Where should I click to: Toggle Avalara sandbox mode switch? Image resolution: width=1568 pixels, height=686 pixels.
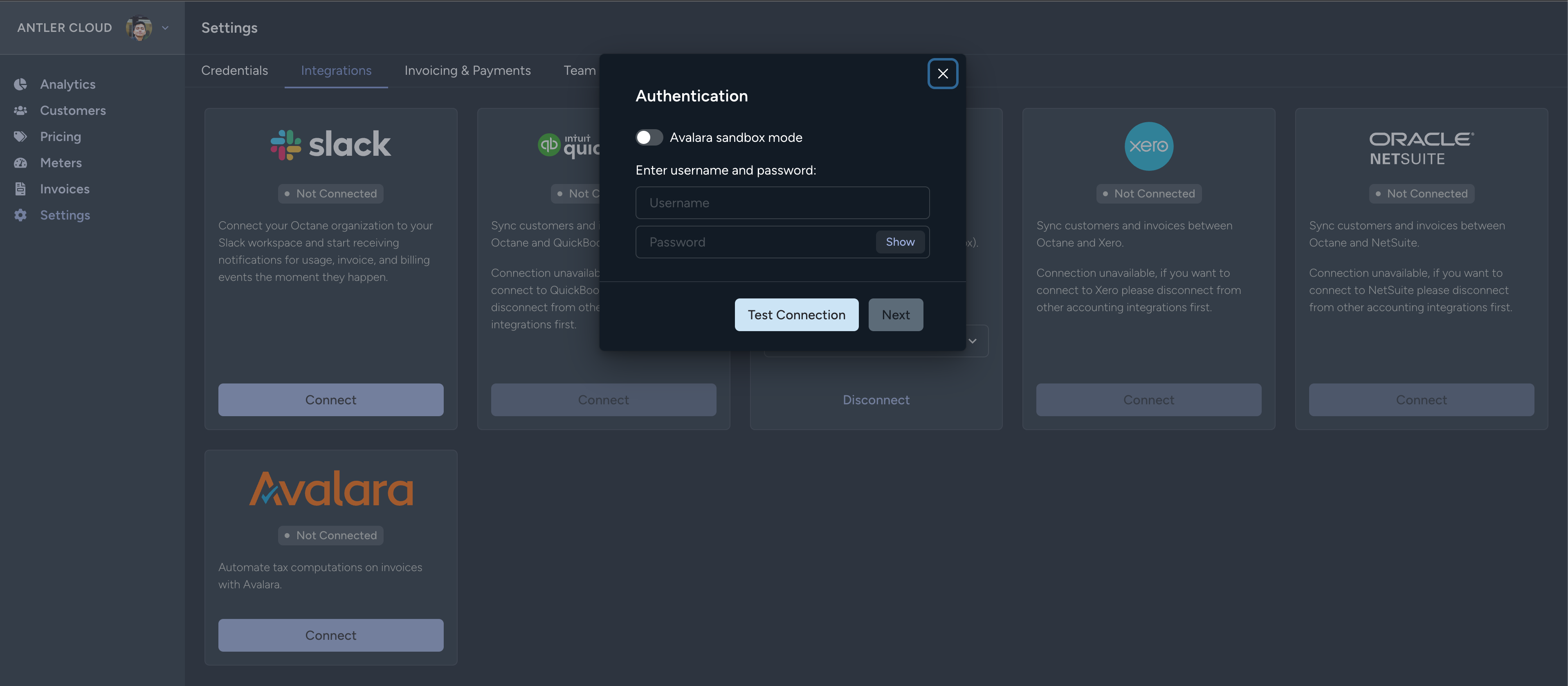pos(649,137)
